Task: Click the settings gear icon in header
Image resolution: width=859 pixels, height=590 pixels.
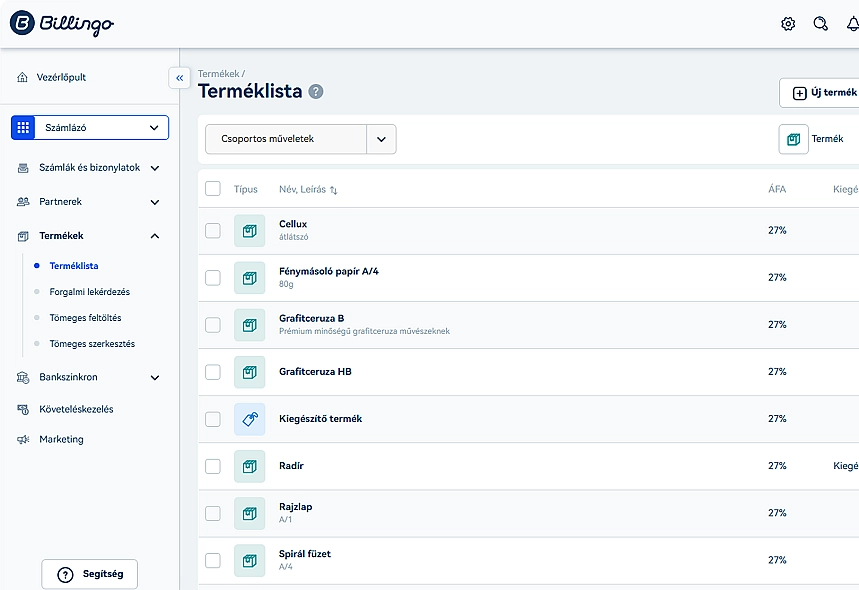Action: click(788, 24)
